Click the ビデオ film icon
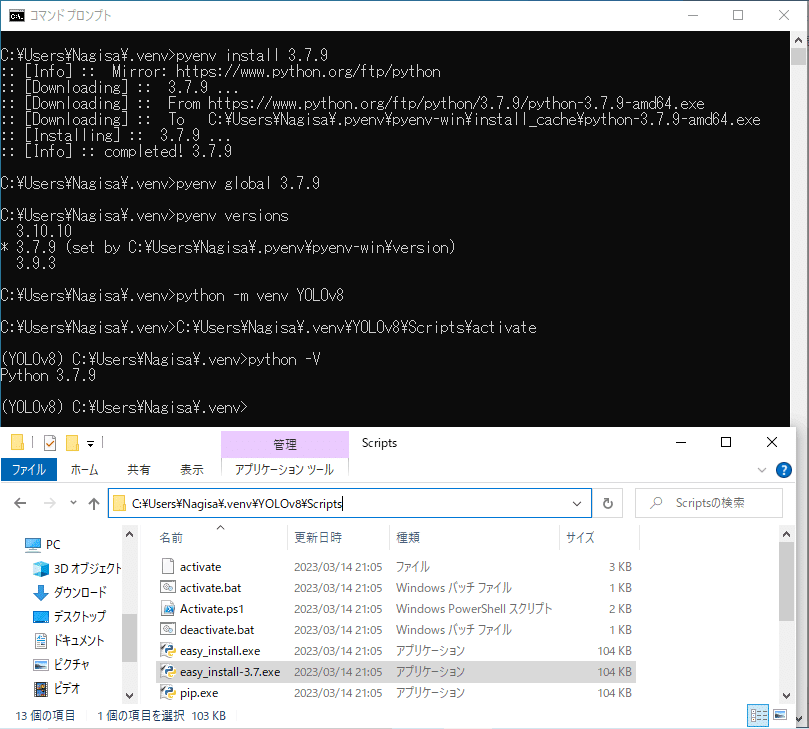Viewport: 809px width, 729px height. (x=41, y=689)
